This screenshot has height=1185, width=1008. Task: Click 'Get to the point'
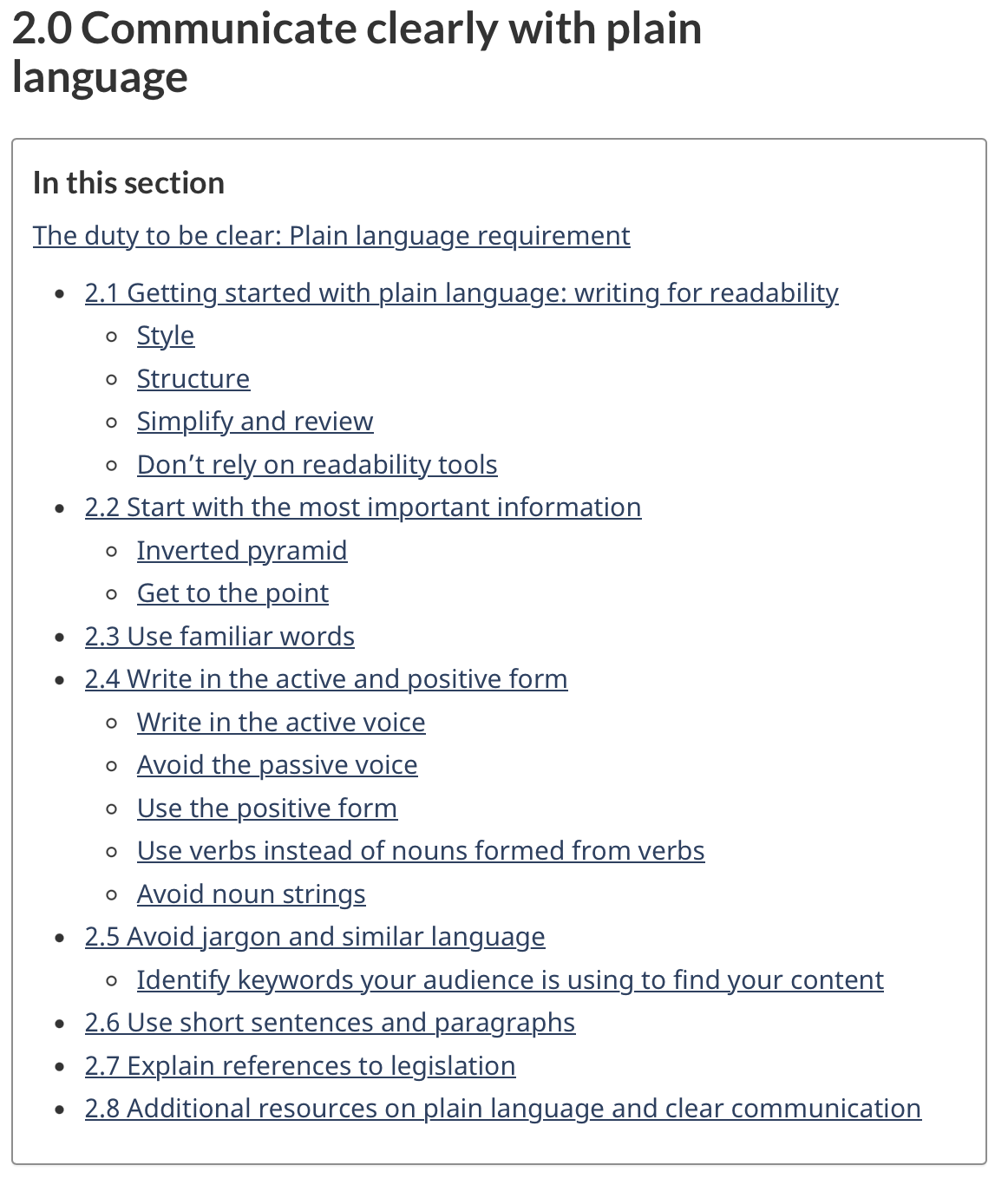click(x=232, y=592)
